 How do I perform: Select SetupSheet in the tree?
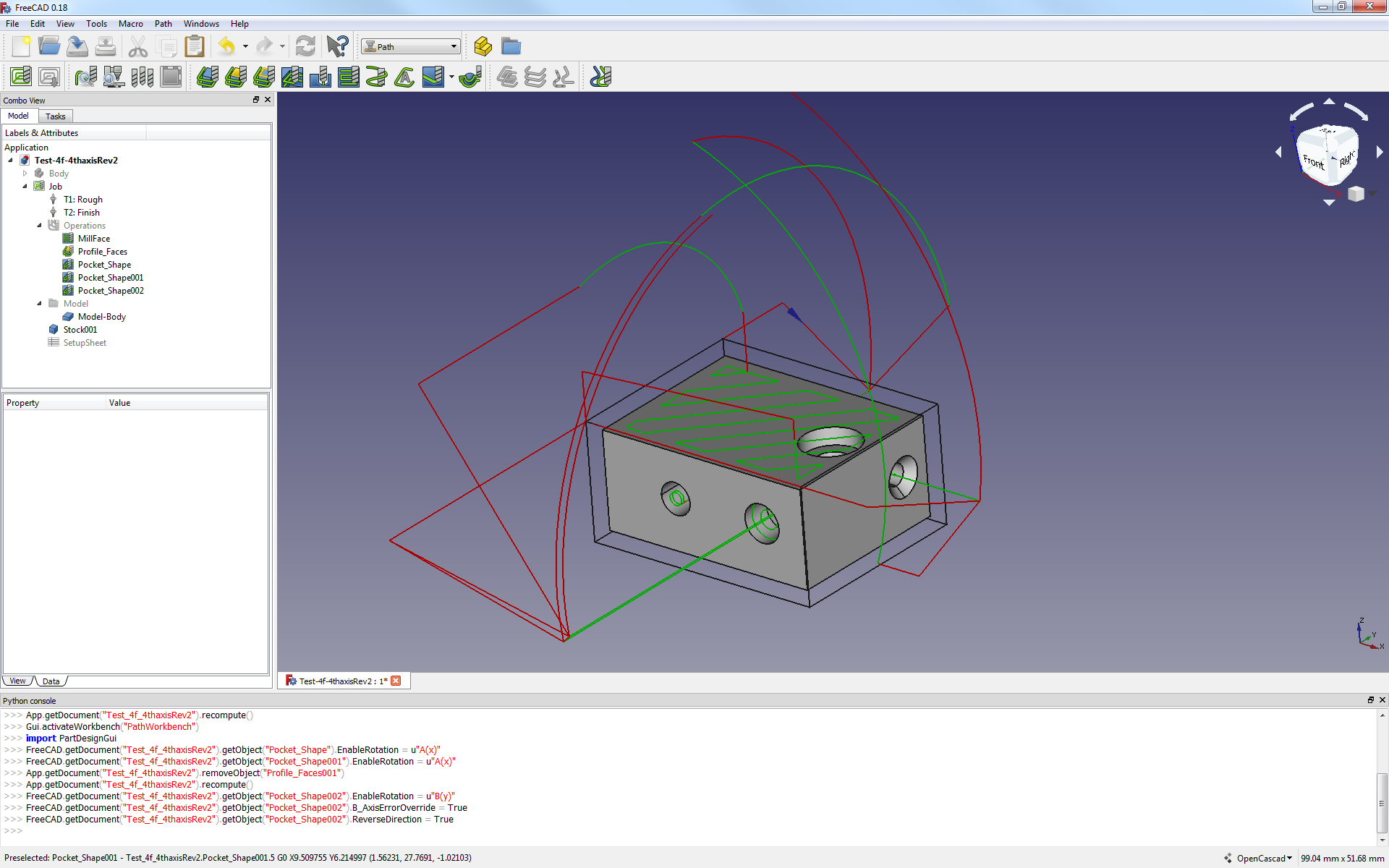tap(85, 343)
